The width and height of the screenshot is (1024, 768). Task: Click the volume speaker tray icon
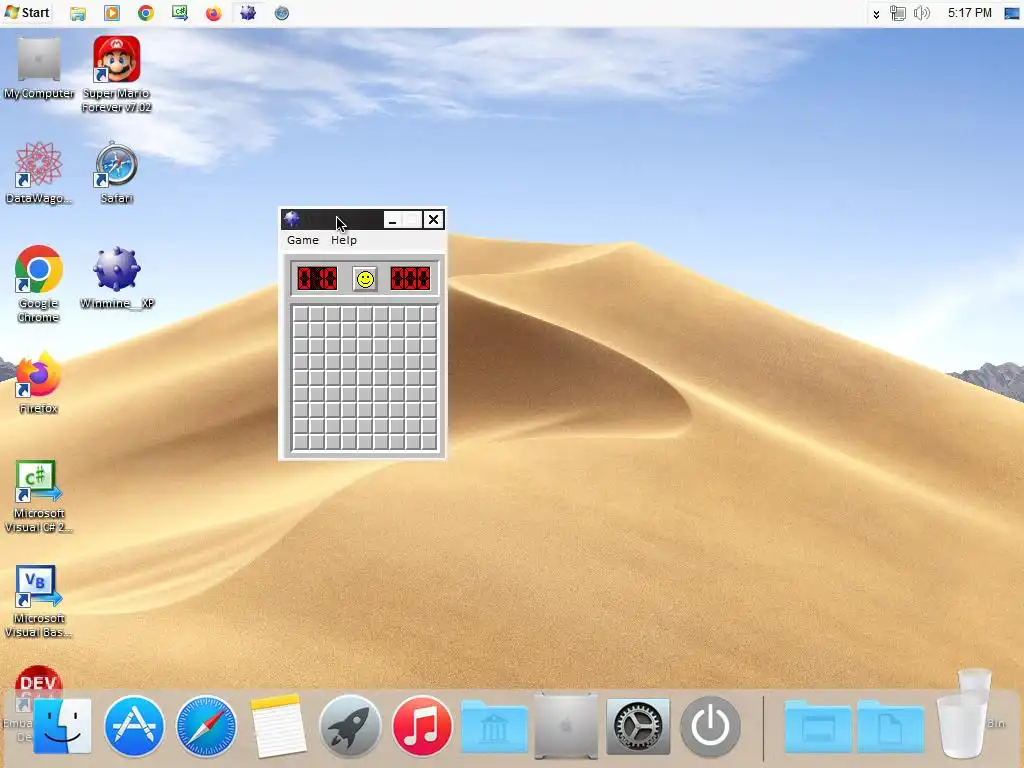tap(921, 13)
